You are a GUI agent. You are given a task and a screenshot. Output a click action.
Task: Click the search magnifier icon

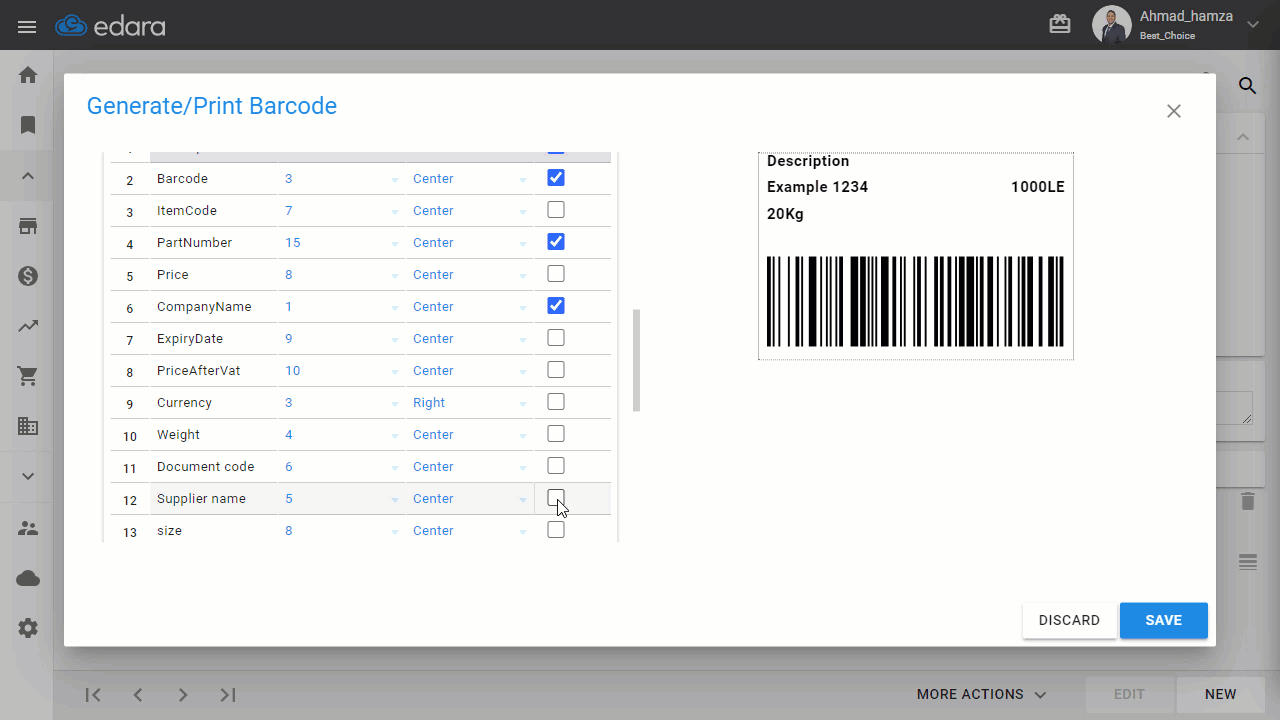pos(1247,86)
